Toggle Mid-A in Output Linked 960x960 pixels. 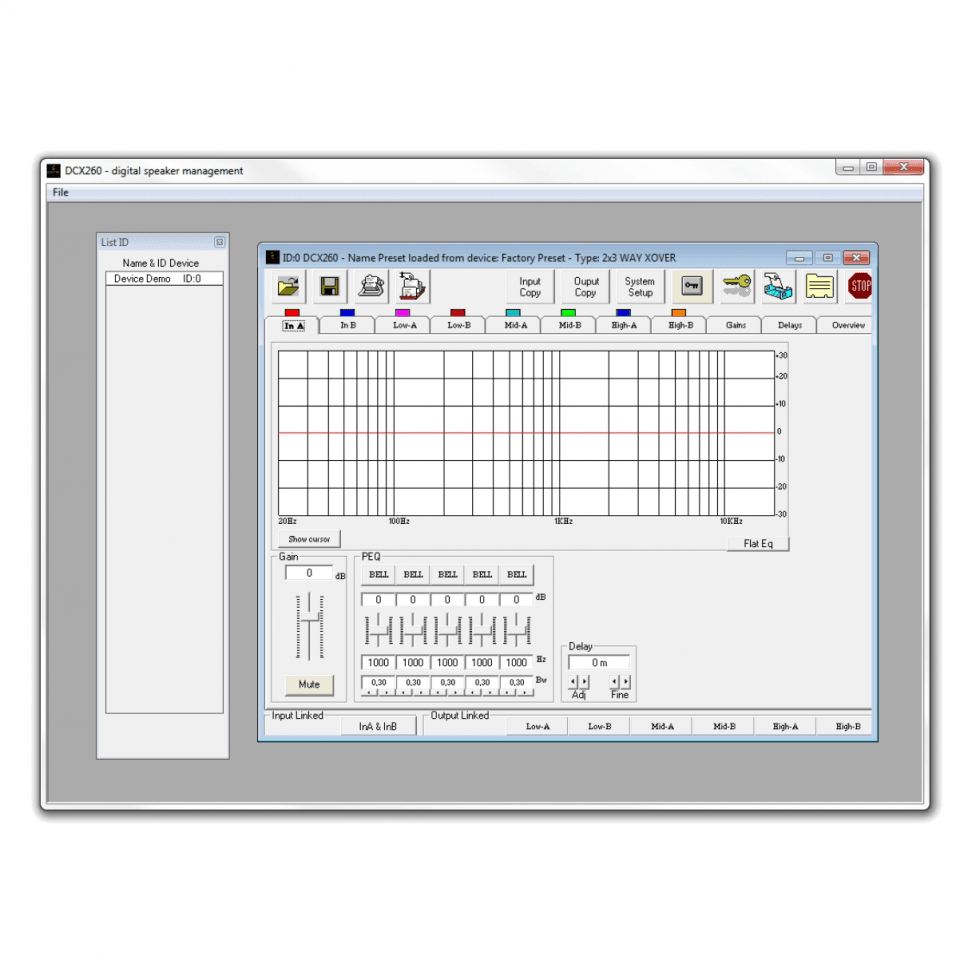[662, 727]
